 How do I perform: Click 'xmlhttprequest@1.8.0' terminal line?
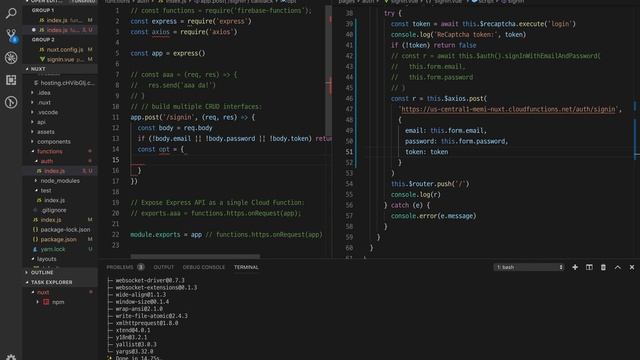click(147, 323)
